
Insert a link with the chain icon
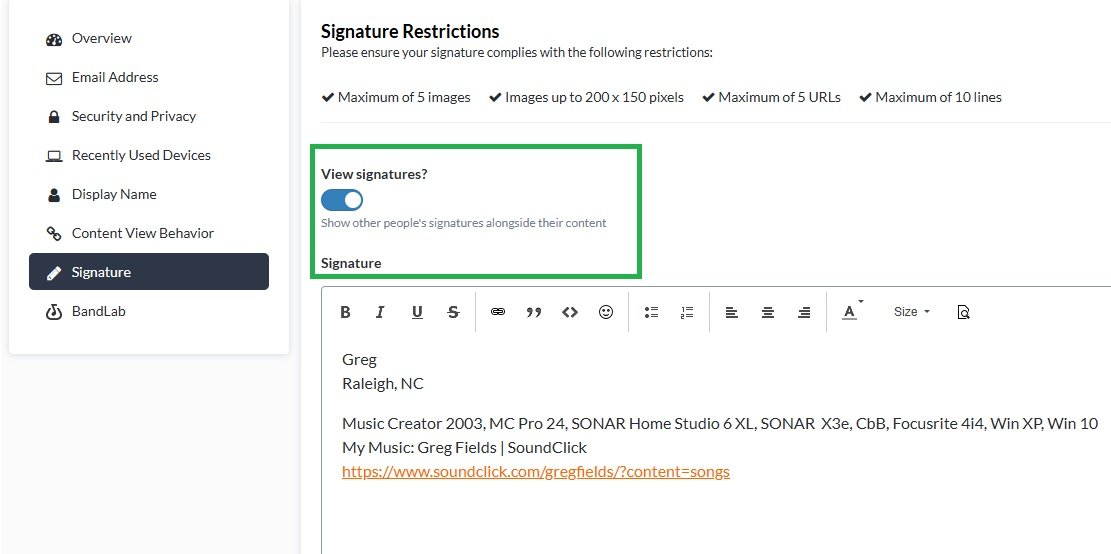[498, 312]
